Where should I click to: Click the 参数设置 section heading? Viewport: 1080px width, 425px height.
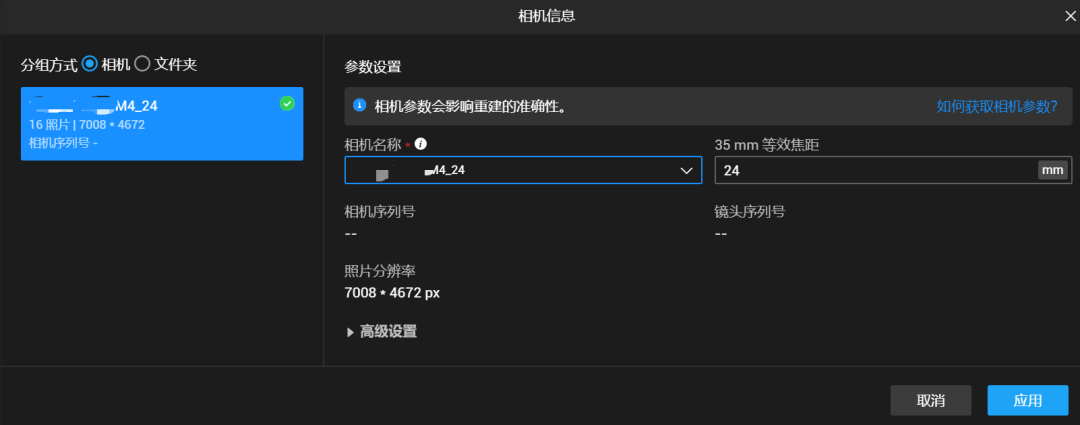point(373,68)
